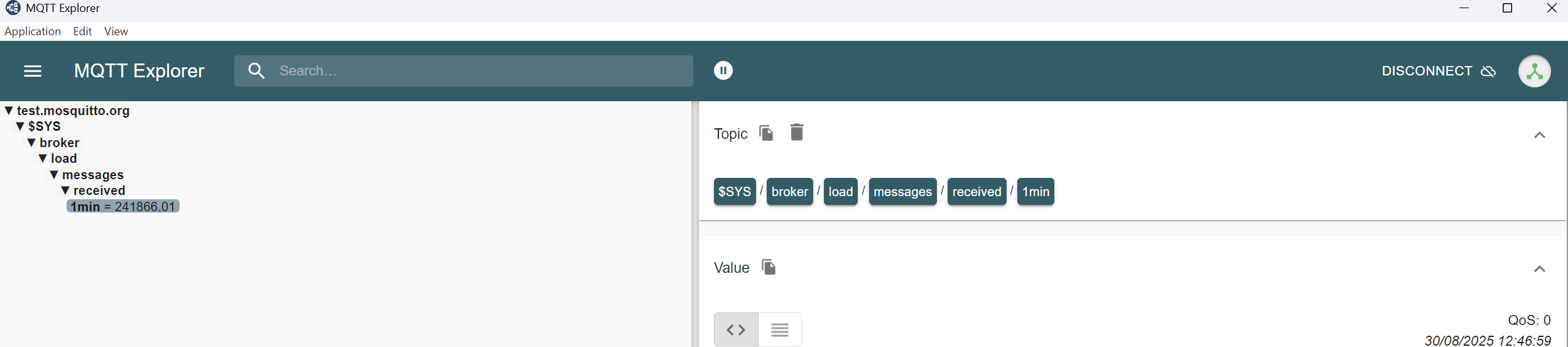The image size is (1568, 347).
Task: Click the timestamp 30/08/2025 12:46:59
Action: click(1488, 340)
